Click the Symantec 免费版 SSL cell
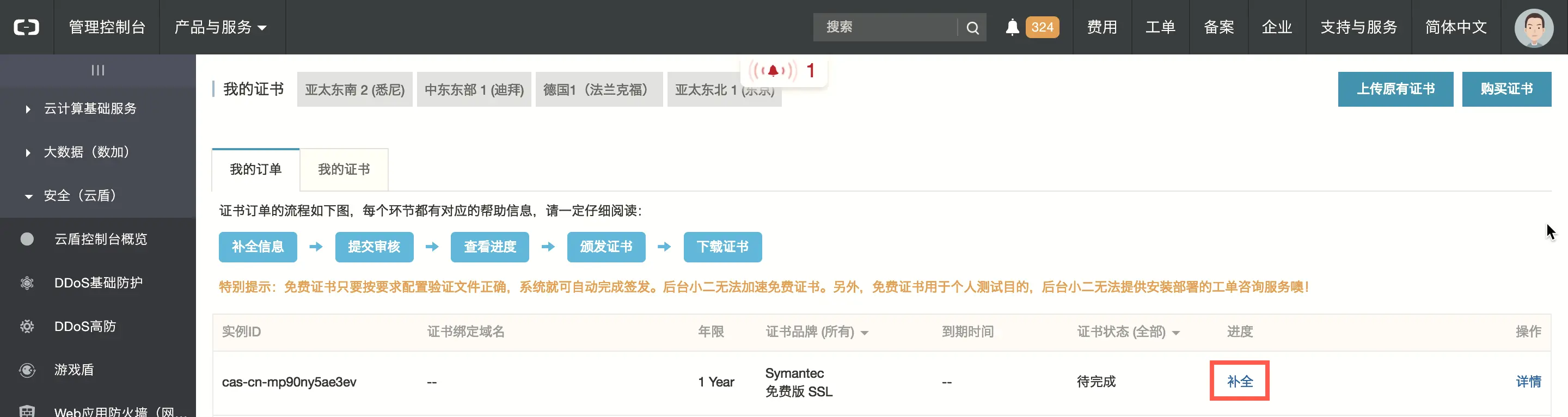This screenshot has height=417, width=1568. pos(799,382)
